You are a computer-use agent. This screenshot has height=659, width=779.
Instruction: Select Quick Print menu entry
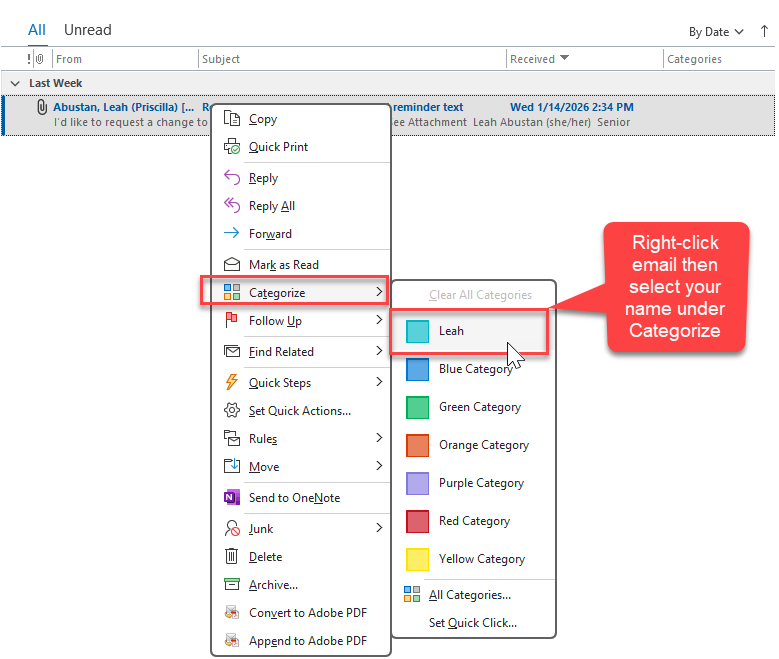tap(301, 147)
